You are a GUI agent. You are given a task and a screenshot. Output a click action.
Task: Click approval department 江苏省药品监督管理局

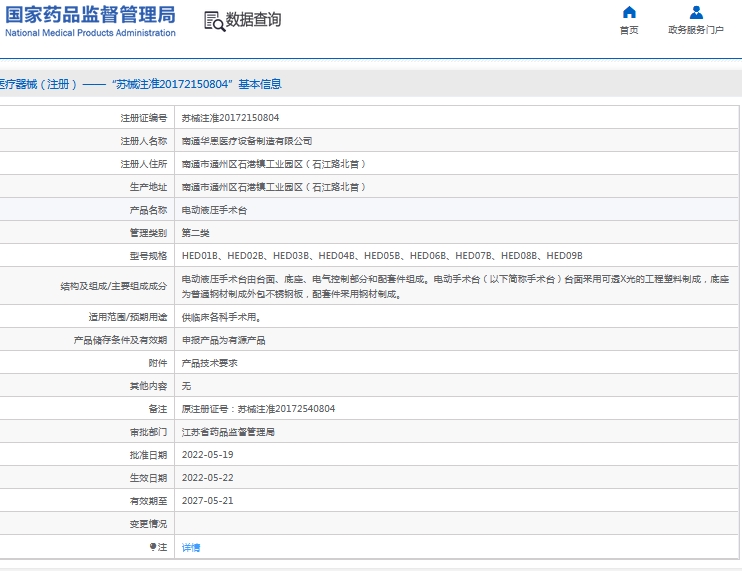[228, 432]
